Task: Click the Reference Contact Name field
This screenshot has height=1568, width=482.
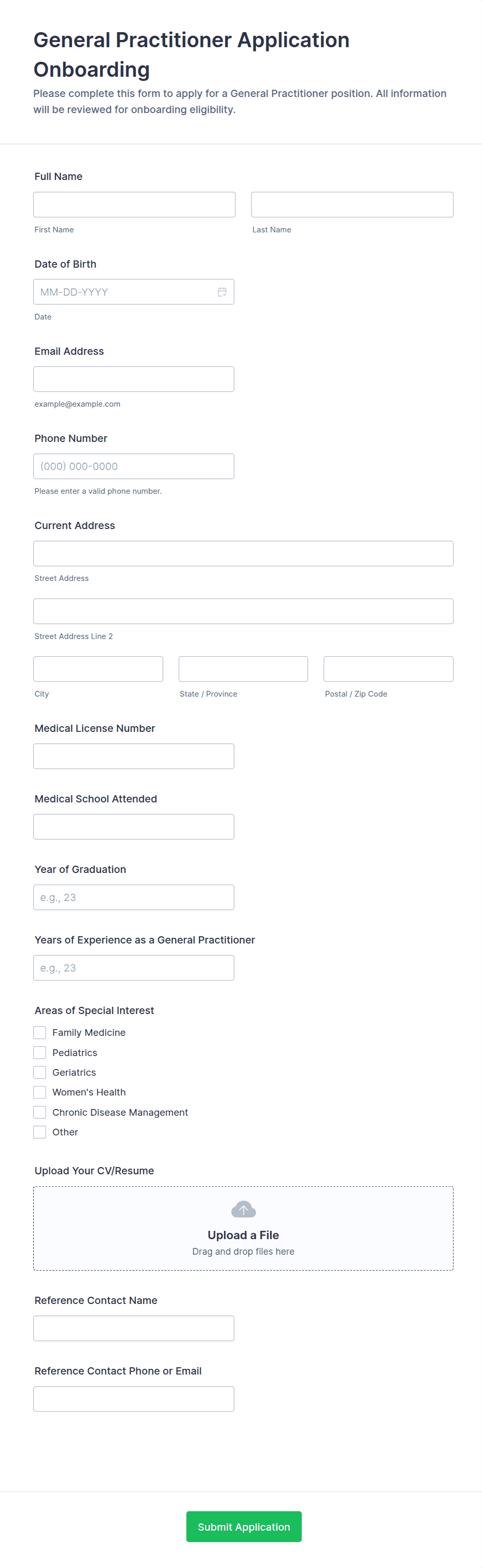Action: tap(134, 1328)
